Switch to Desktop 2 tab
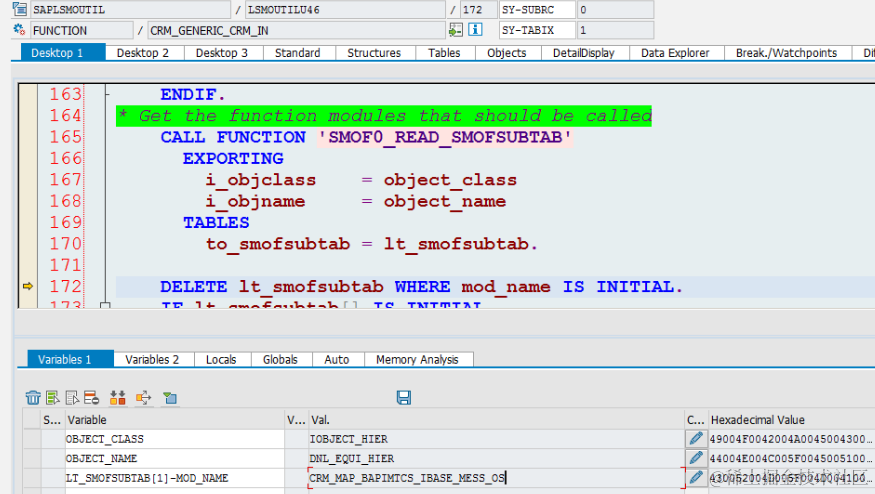The width and height of the screenshot is (875, 494). click(x=143, y=53)
